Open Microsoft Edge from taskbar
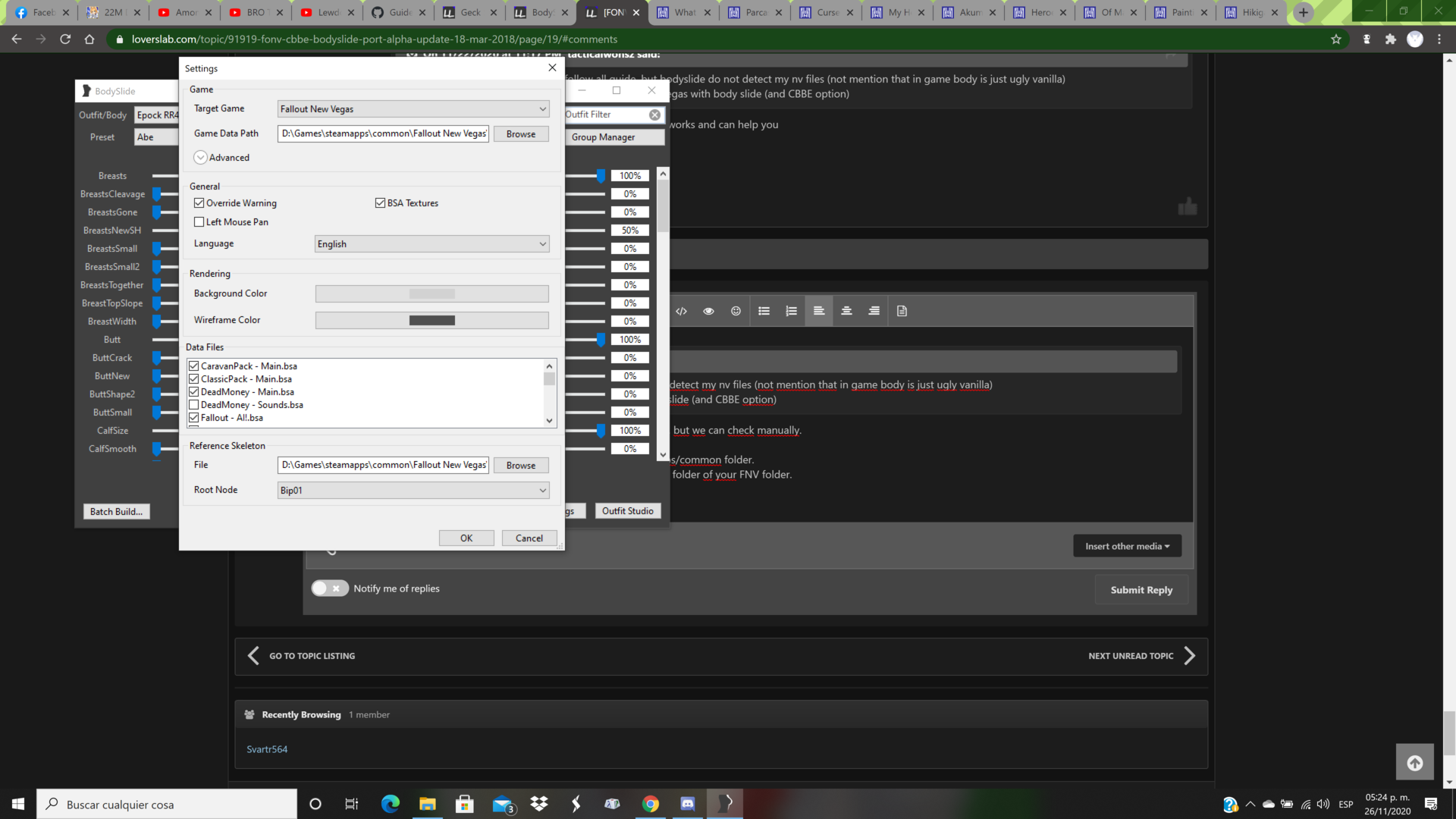 [x=390, y=804]
